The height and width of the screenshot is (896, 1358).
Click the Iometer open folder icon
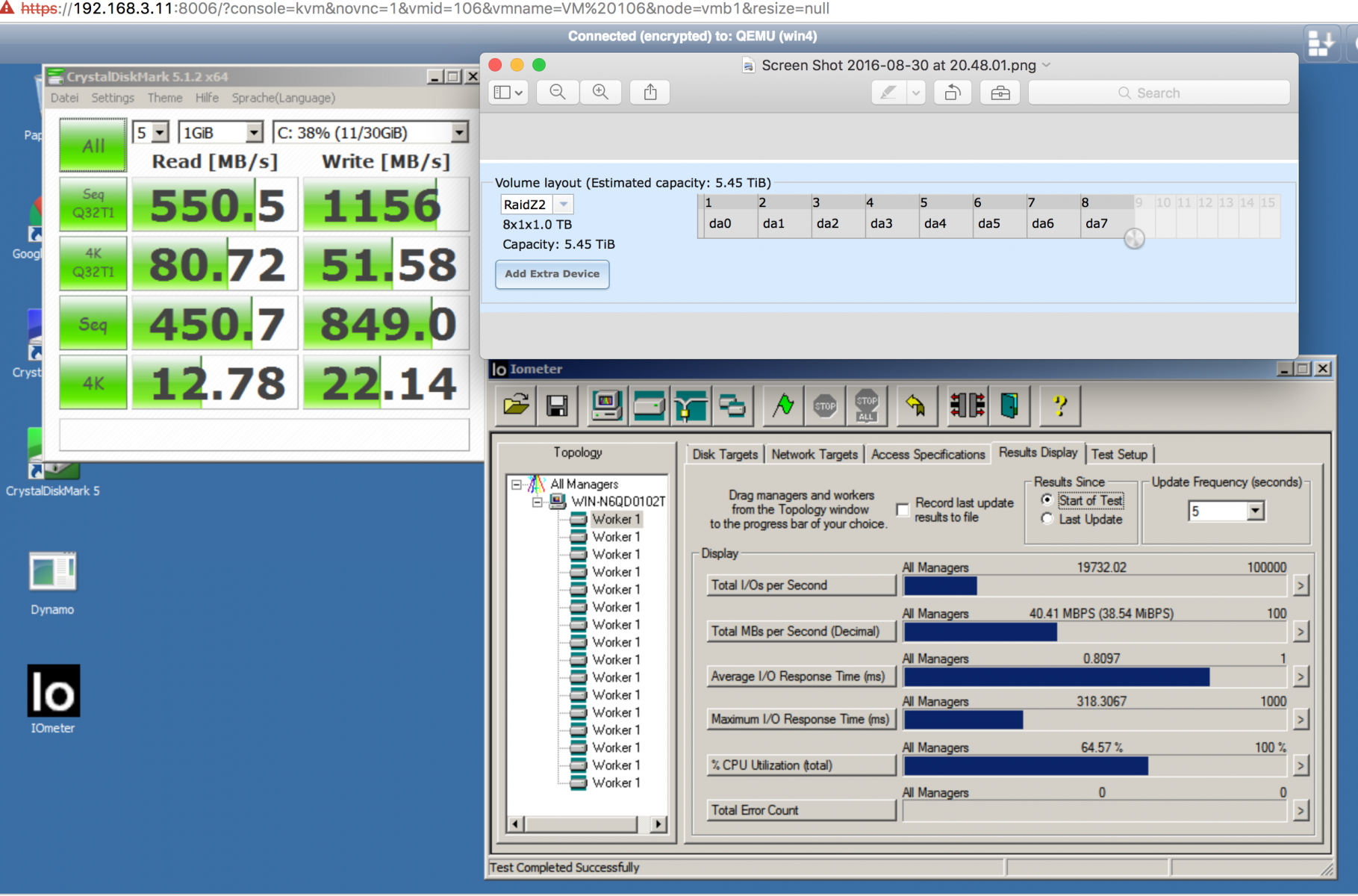[x=516, y=405]
